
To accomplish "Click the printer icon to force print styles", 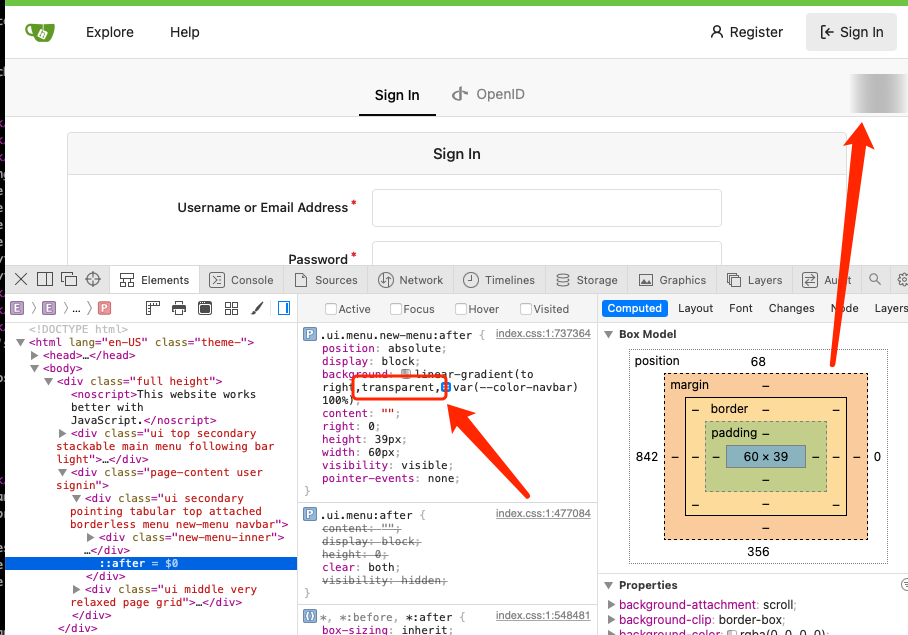I will pos(179,308).
